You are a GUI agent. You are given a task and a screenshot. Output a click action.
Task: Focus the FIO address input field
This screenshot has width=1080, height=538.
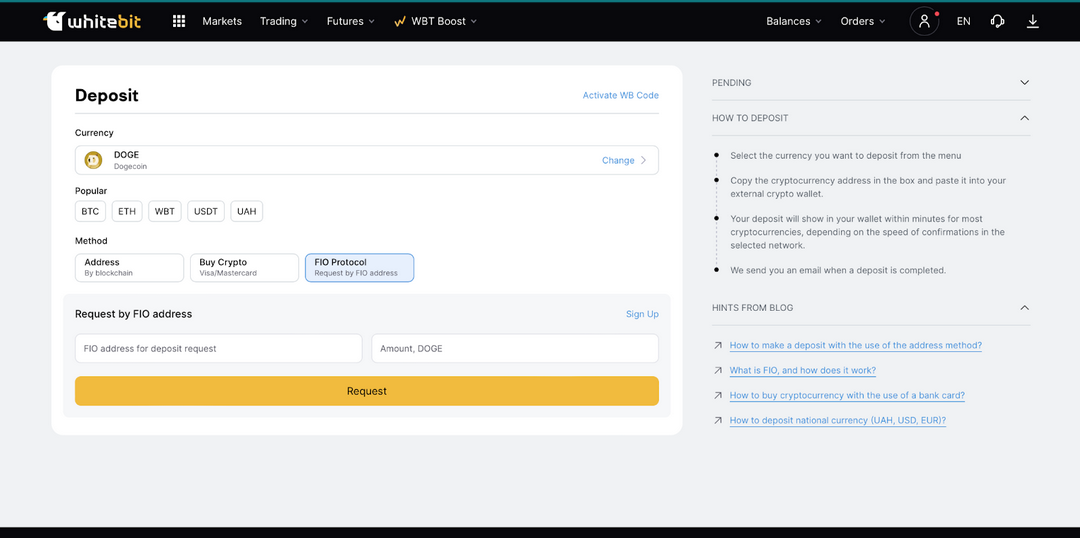(218, 348)
